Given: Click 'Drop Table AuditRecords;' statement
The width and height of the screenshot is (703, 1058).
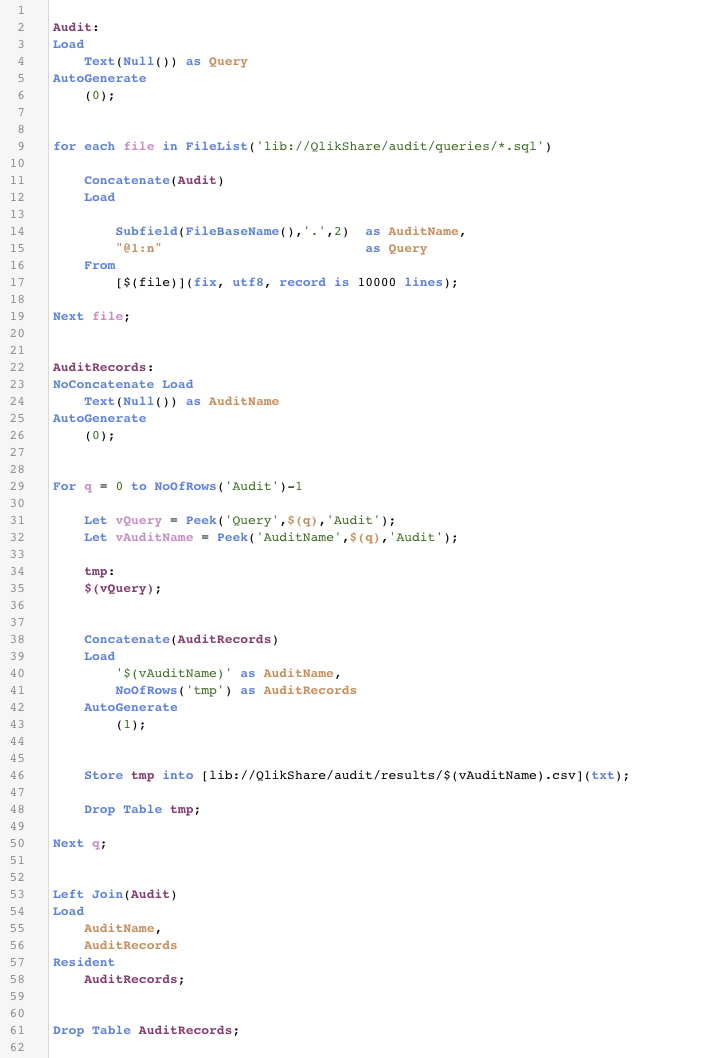Looking at the screenshot, I should [x=146, y=1030].
